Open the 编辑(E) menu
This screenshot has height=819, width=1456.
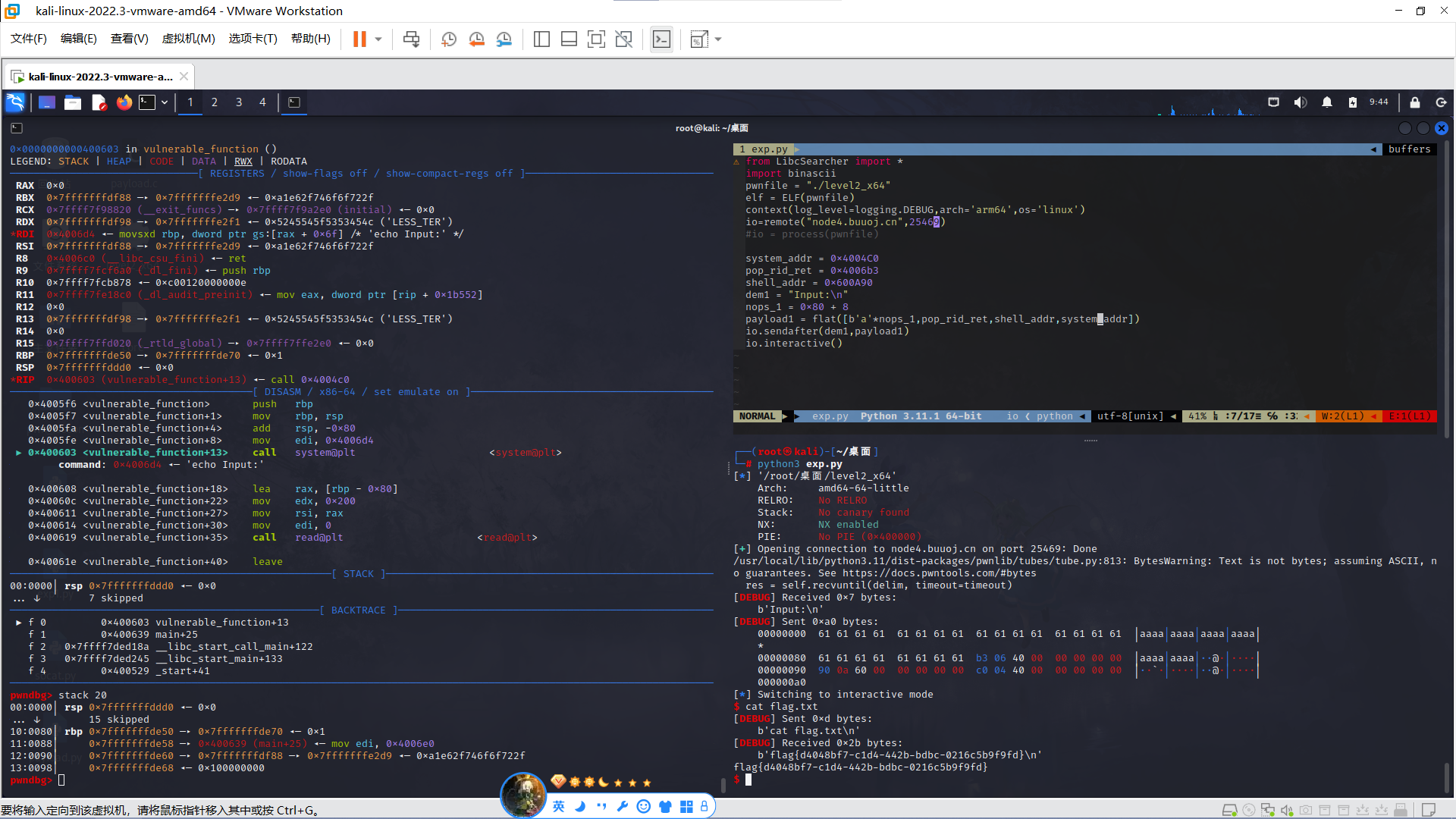click(79, 39)
